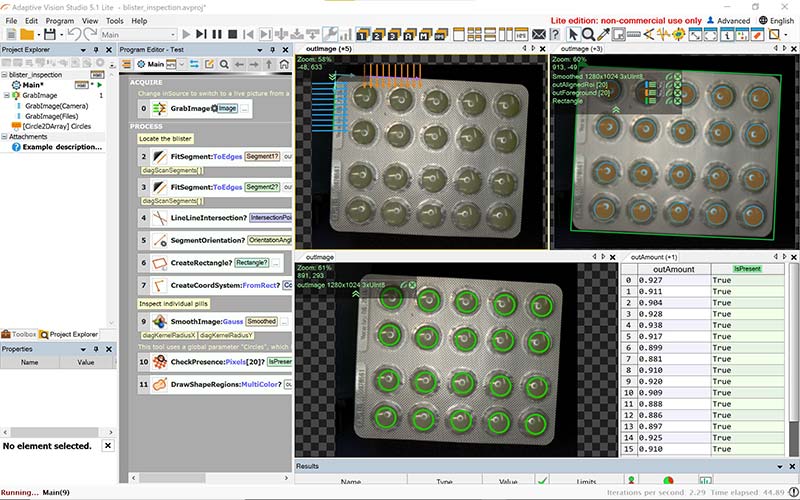The width and height of the screenshot is (800, 500).
Task: Toggle pin on the Project Explorer panel
Action: 97,49
